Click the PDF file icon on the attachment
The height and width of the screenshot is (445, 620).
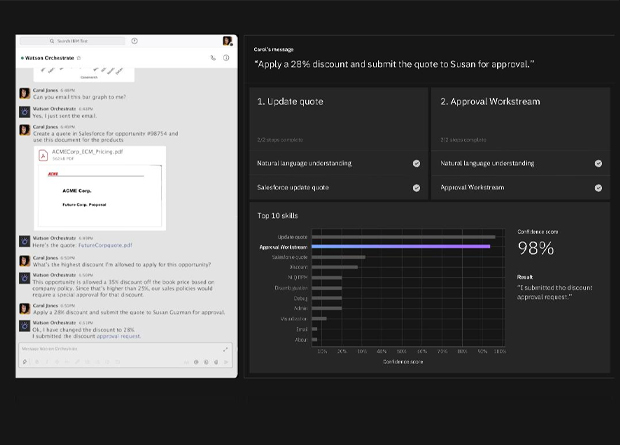tap(43, 155)
